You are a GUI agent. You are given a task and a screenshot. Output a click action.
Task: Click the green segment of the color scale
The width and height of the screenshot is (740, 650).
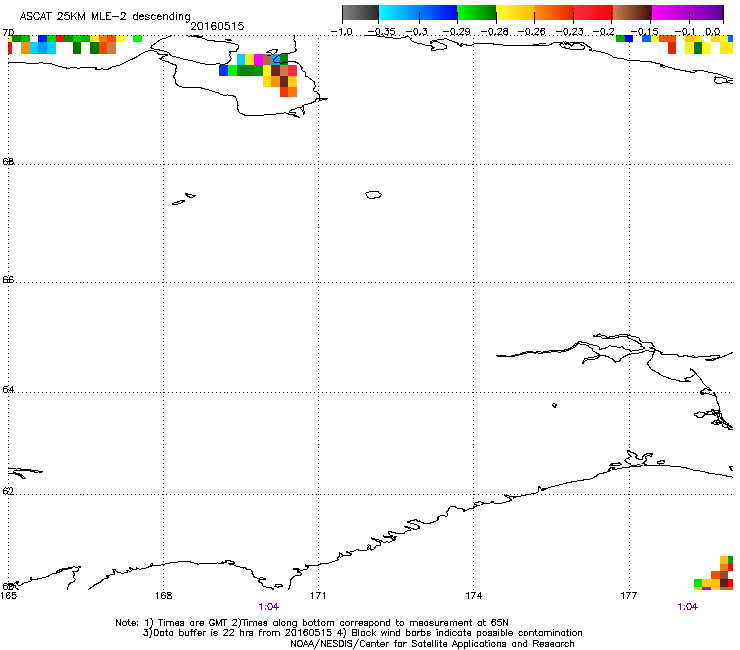[x=477, y=13]
